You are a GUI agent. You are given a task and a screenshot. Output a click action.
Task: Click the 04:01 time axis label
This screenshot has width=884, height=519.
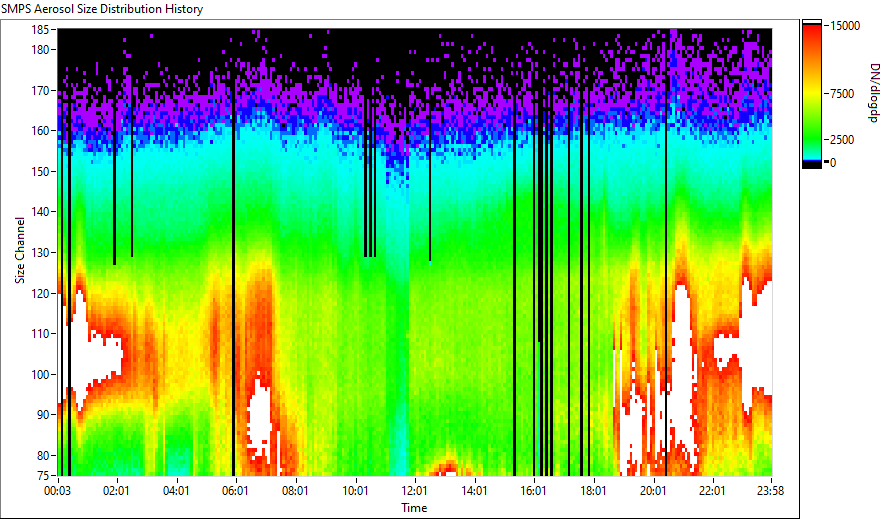176,491
